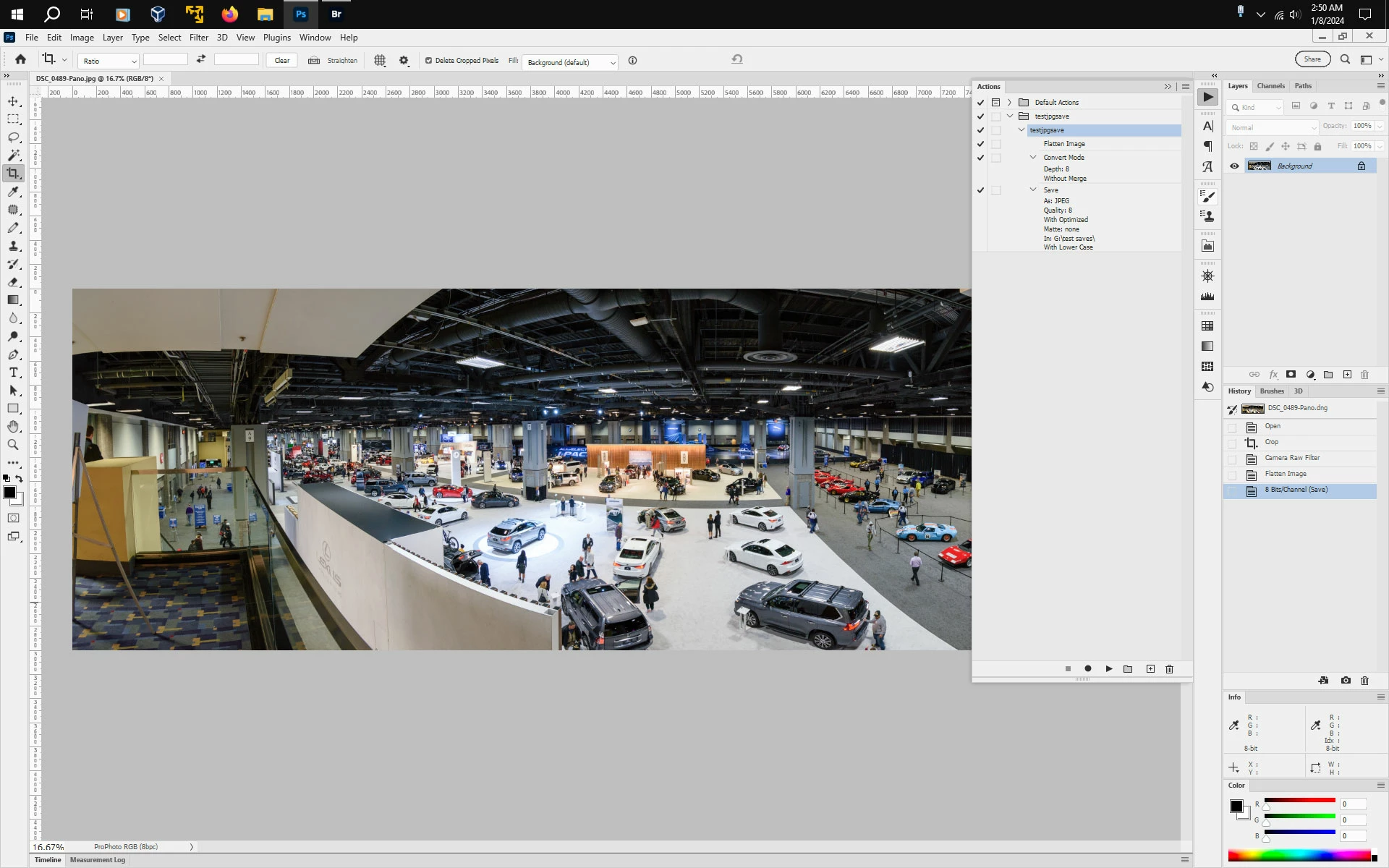Expand the Default Actions folder
Image resolution: width=1389 pixels, height=868 pixels.
pyautogui.click(x=1009, y=103)
